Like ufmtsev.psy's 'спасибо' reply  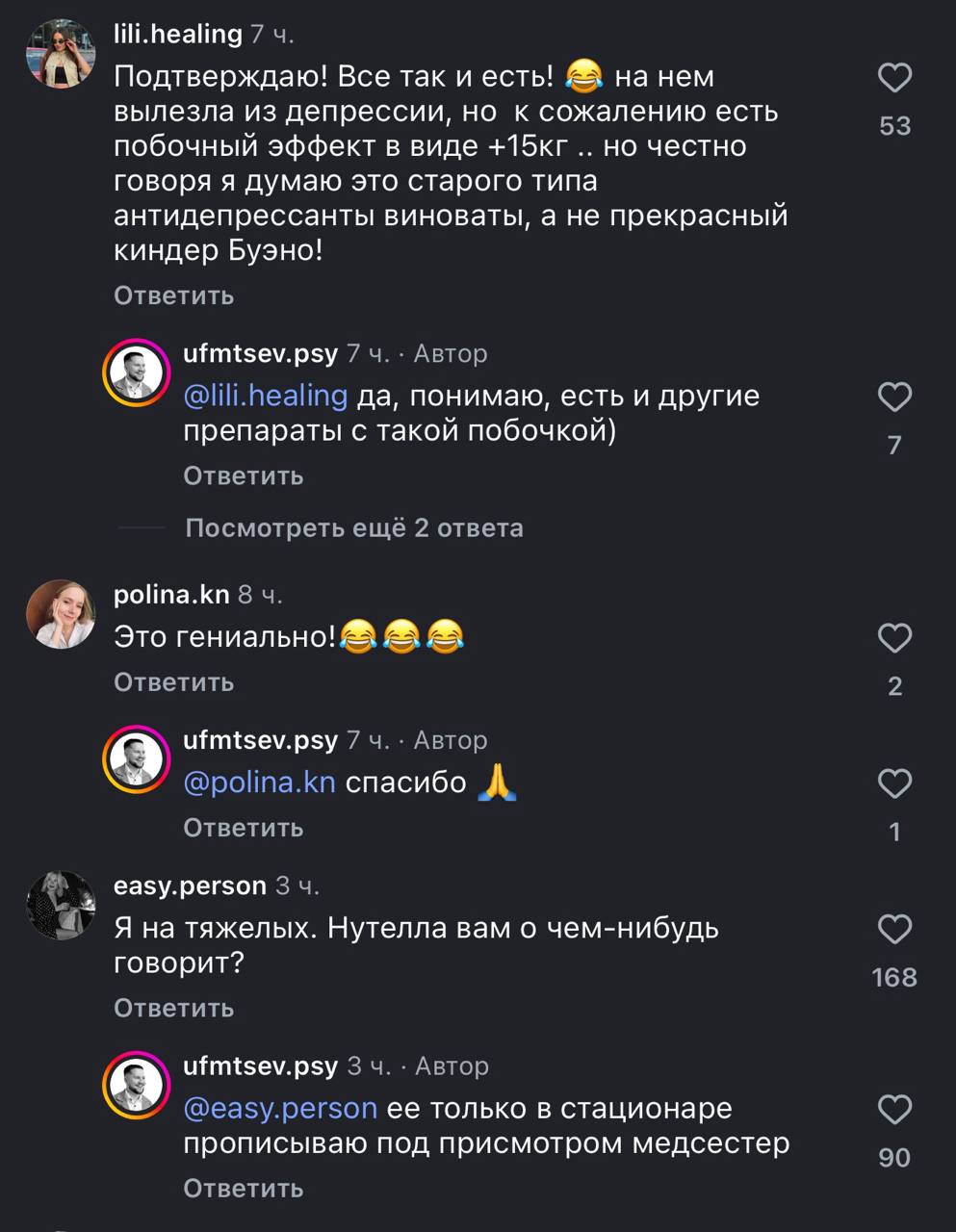(x=894, y=783)
